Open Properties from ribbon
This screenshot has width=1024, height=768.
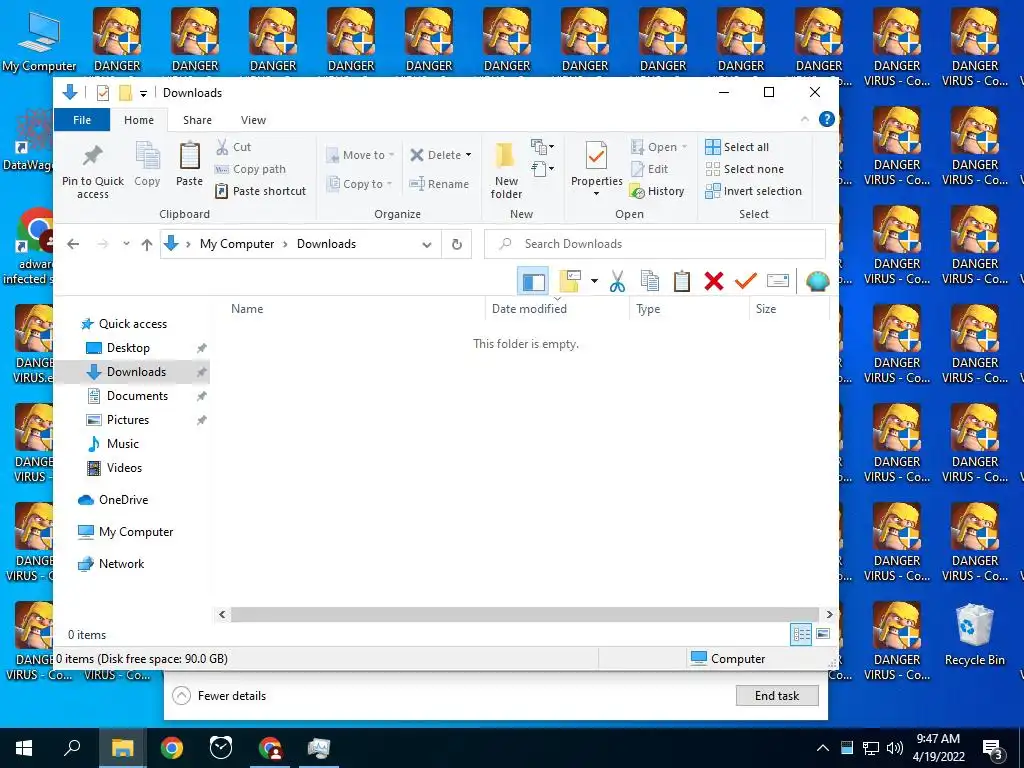[596, 168]
